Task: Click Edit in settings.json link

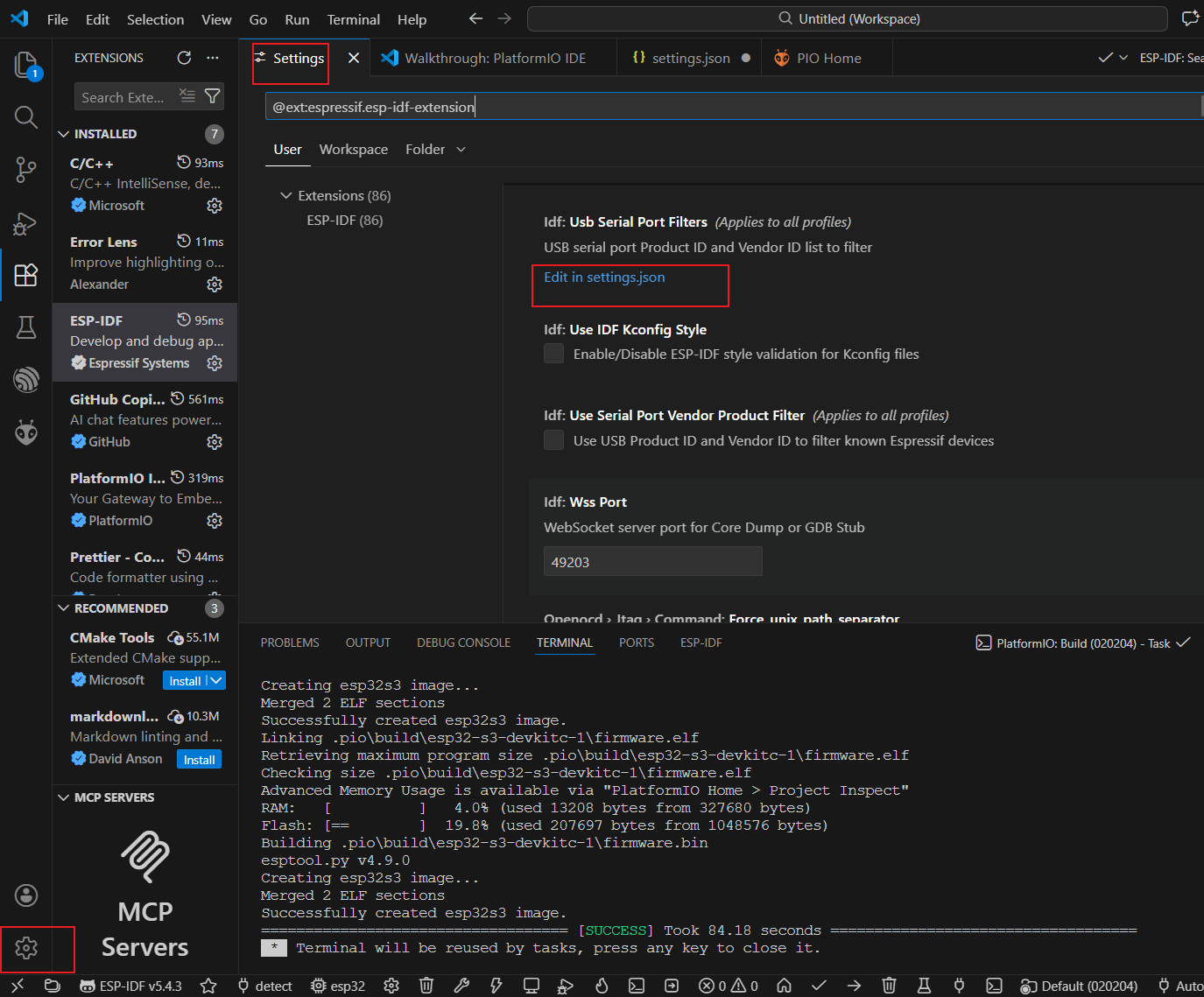Action: click(x=604, y=277)
